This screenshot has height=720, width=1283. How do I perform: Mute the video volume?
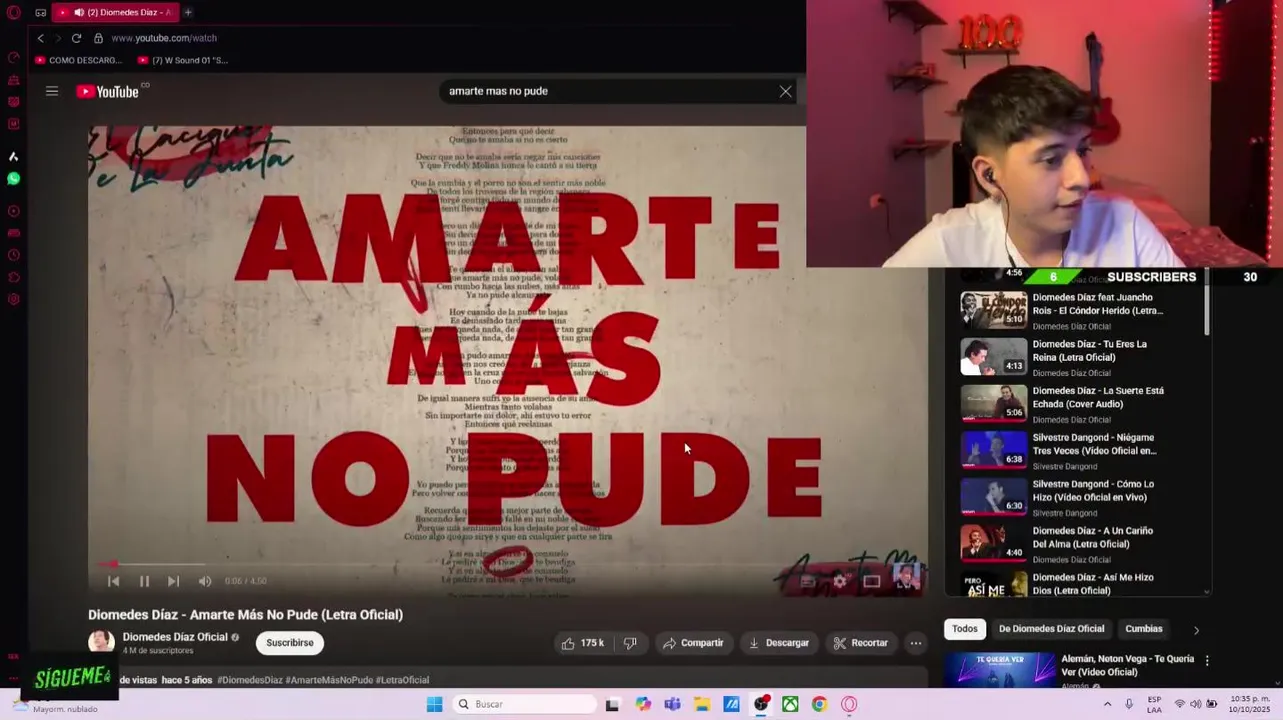pyautogui.click(x=205, y=581)
